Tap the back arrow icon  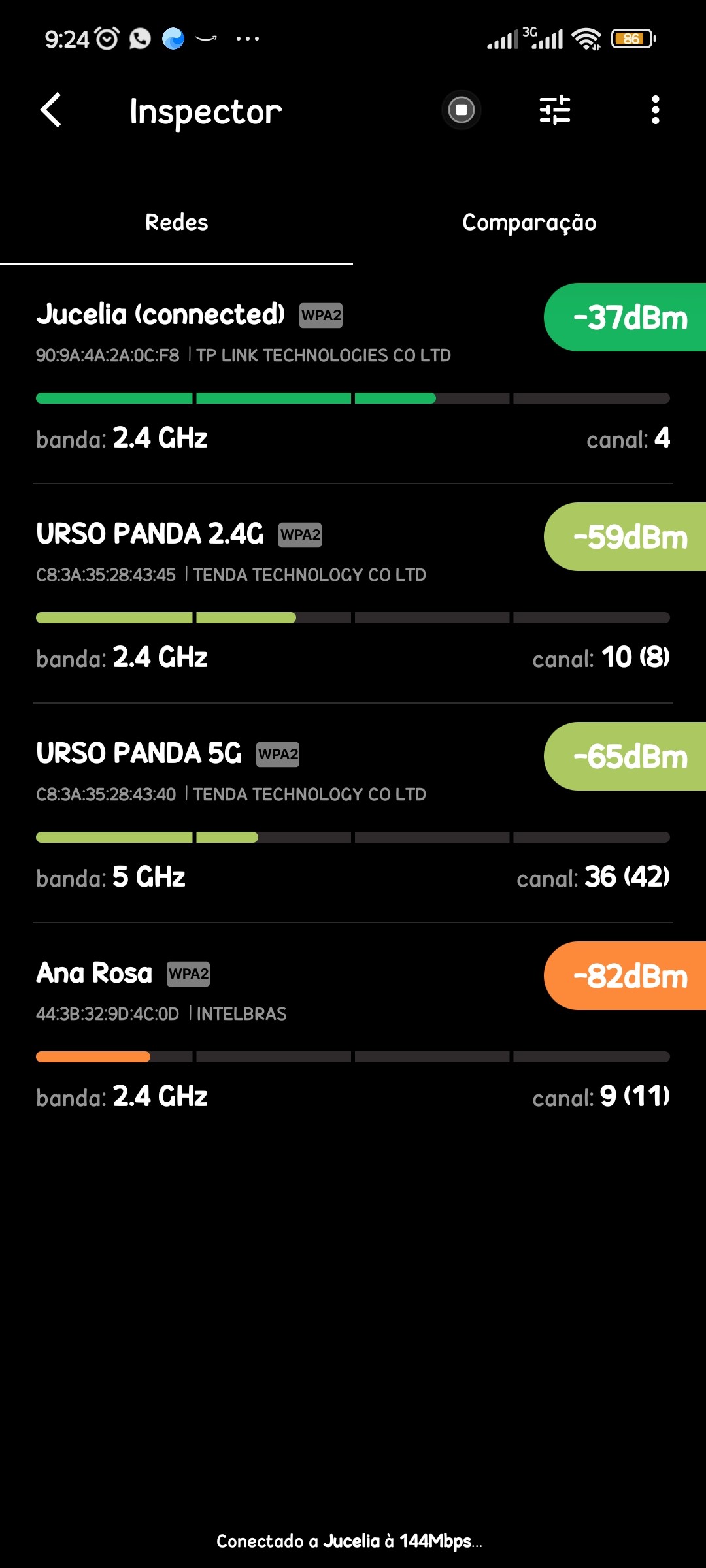pos(51,110)
